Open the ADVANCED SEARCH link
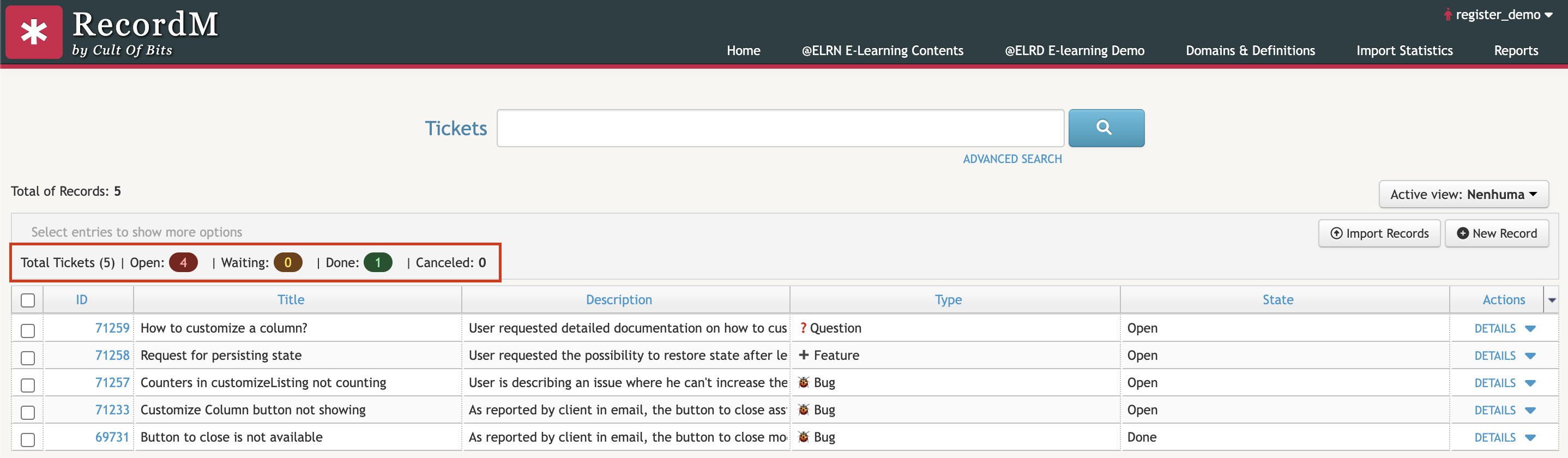Viewport: 1568px width, 458px height. click(x=1012, y=159)
